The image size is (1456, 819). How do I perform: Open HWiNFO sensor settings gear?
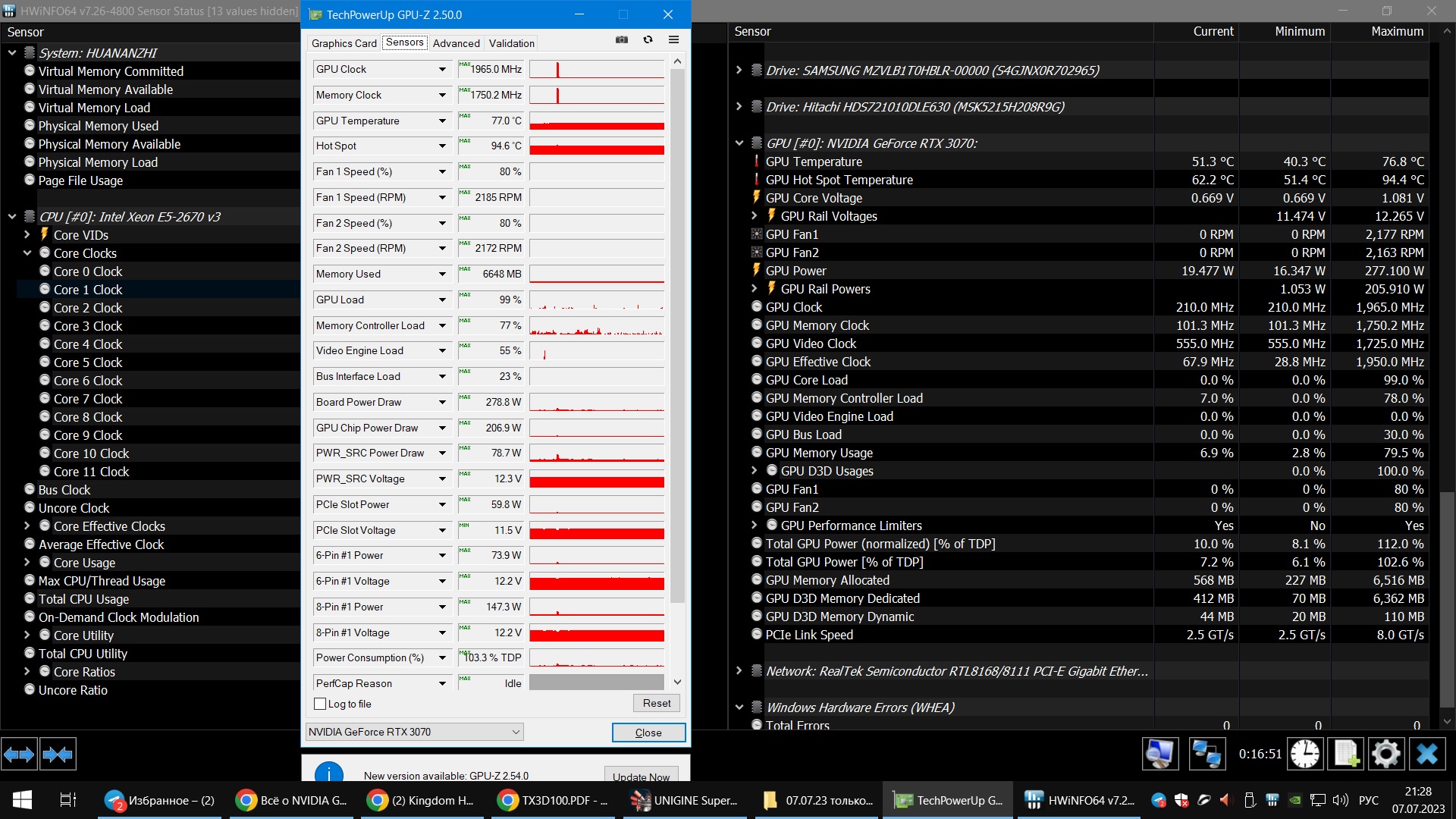pyautogui.click(x=1386, y=754)
